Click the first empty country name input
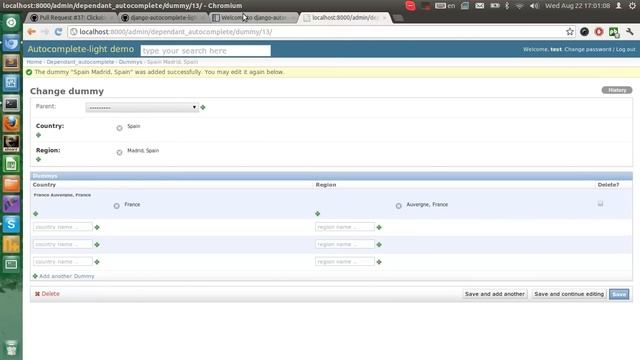640x360 pixels. point(63,227)
